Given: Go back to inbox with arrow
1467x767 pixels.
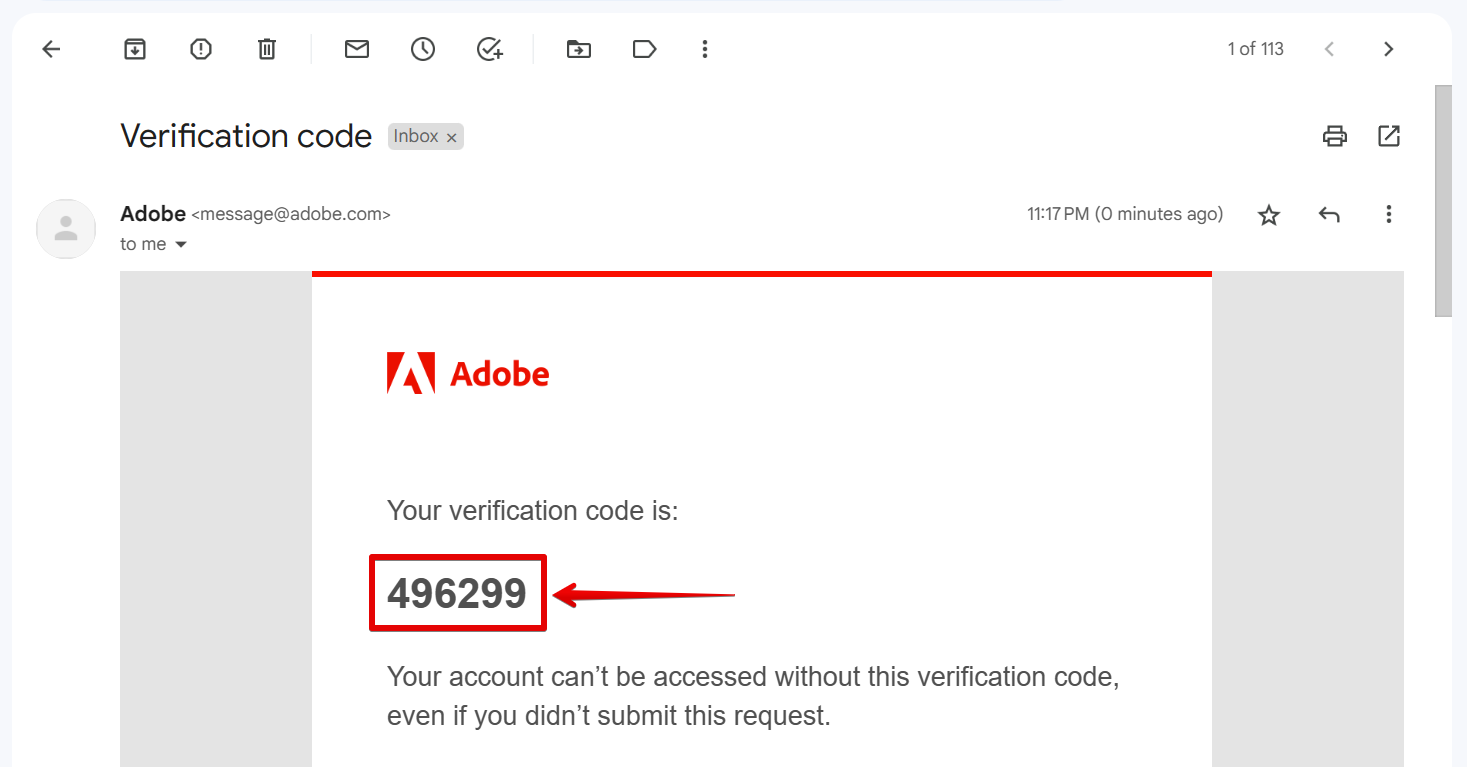Looking at the screenshot, I should point(51,49).
